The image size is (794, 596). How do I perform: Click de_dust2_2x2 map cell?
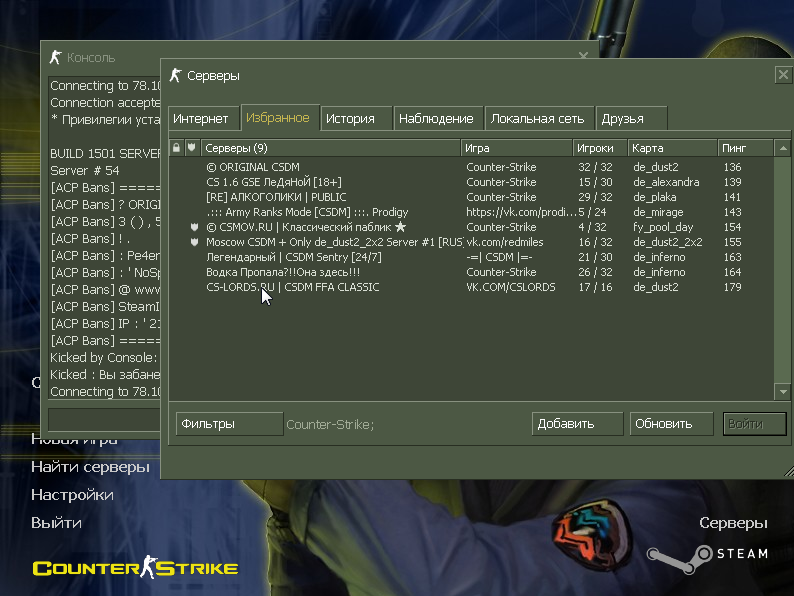tap(667, 242)
